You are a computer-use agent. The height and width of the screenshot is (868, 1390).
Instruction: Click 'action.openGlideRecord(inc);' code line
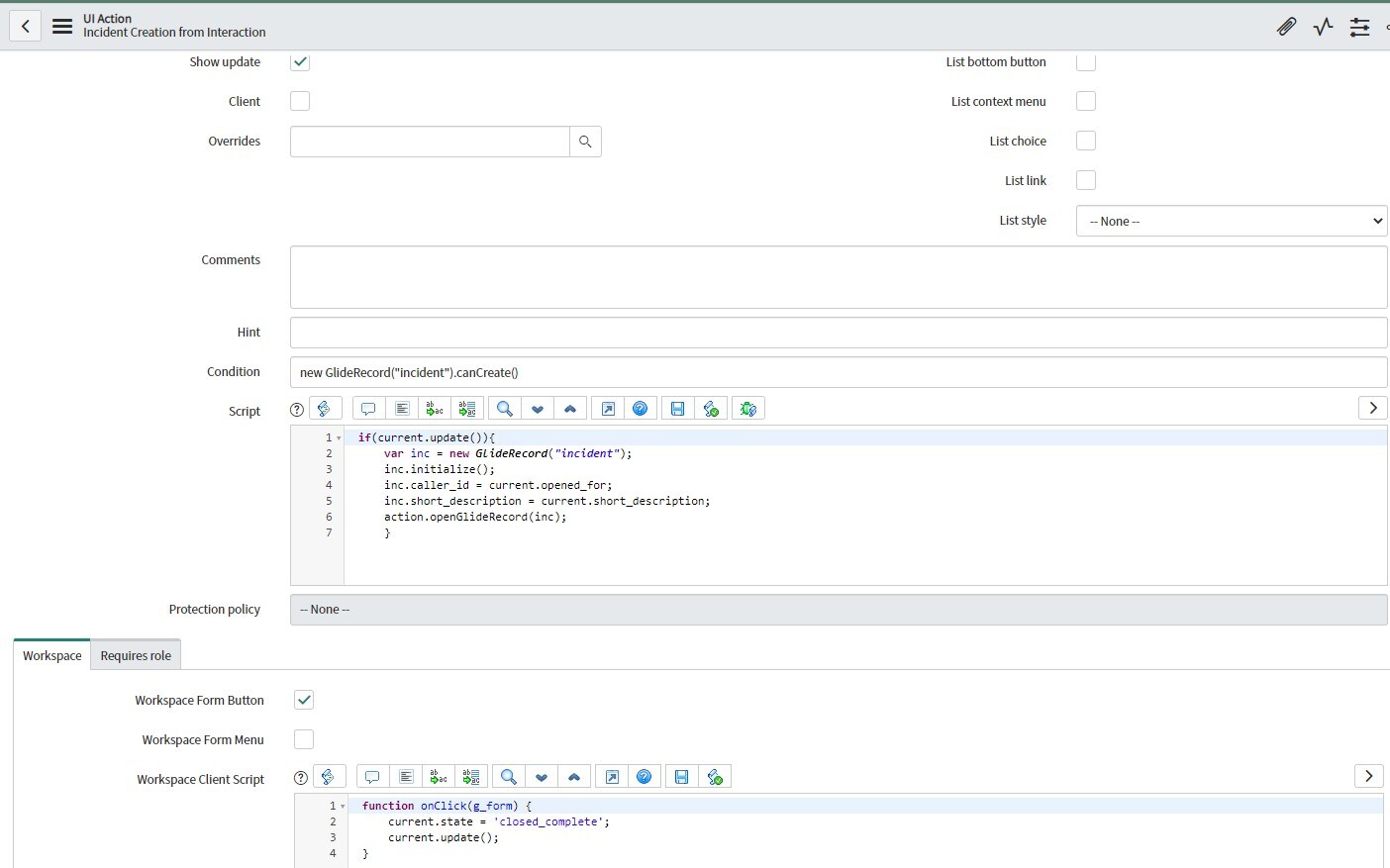[x=475, y=517]
